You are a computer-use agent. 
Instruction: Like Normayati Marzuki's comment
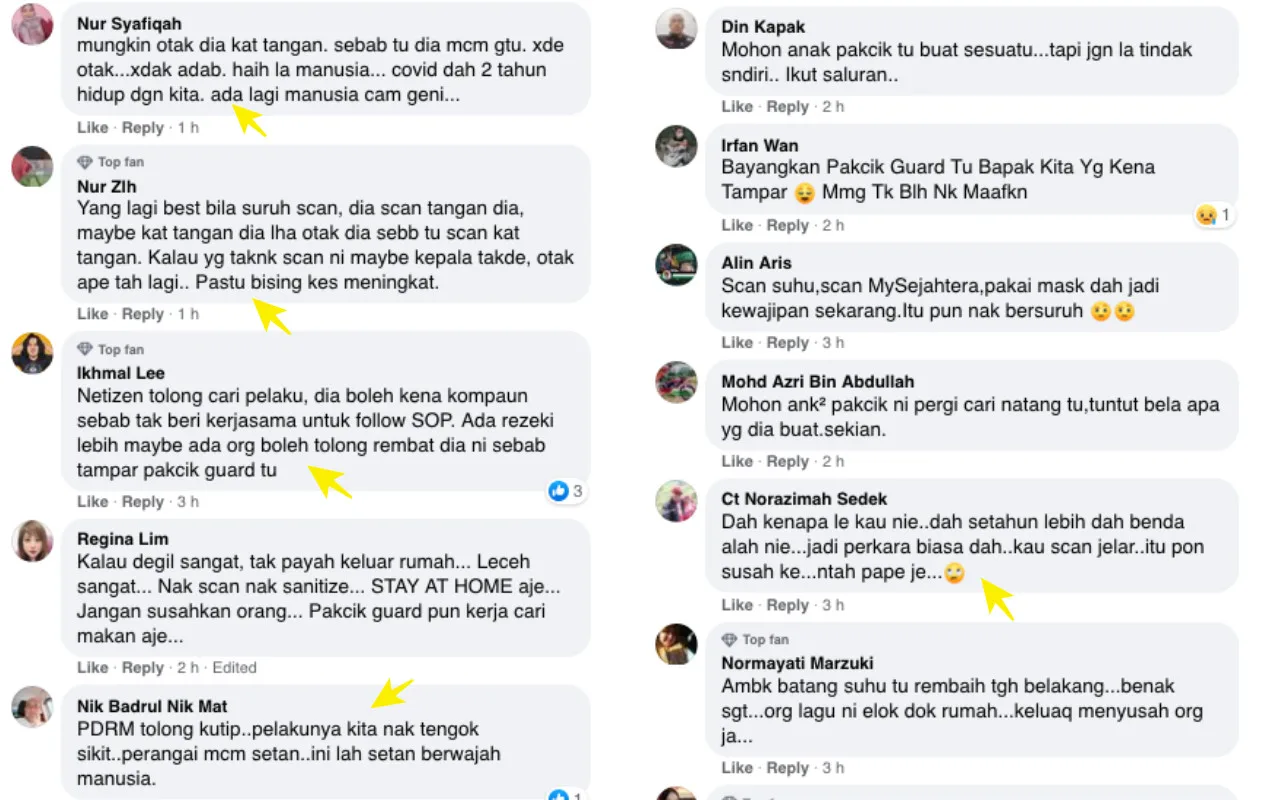pos(737,768)
